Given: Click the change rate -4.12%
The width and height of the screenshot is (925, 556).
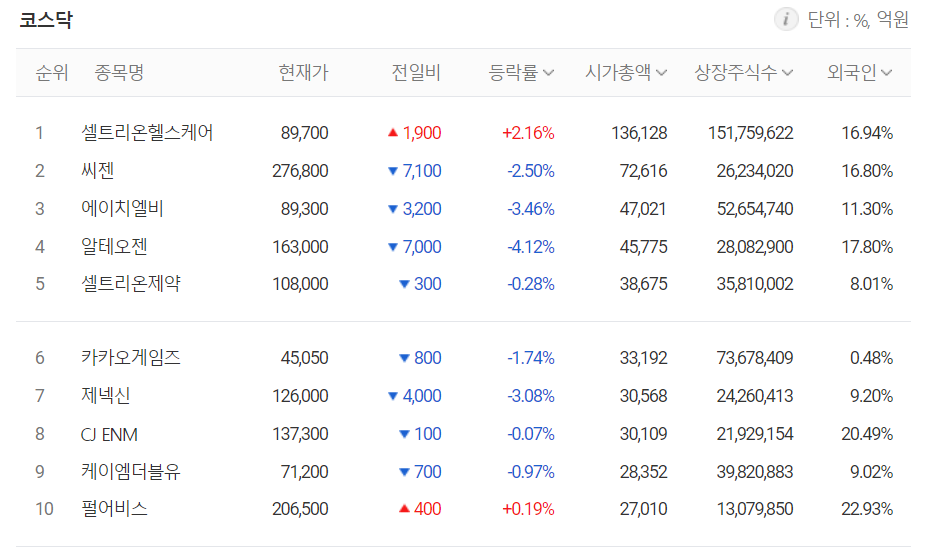Looking at the screenshot, I should click(531, 247).
